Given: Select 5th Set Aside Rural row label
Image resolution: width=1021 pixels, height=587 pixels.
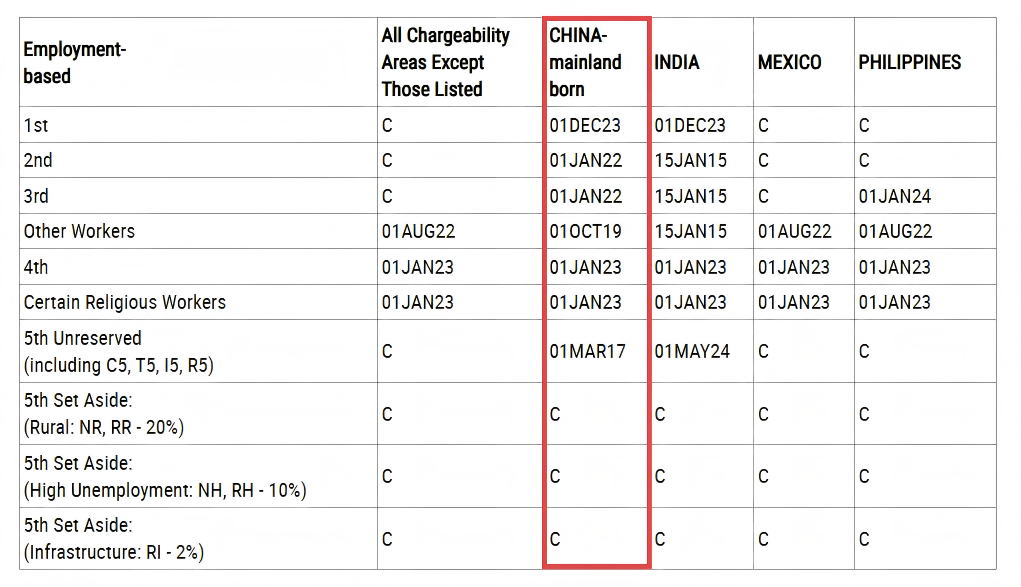Looking at the screenshot, I should [x=103, y=414].
